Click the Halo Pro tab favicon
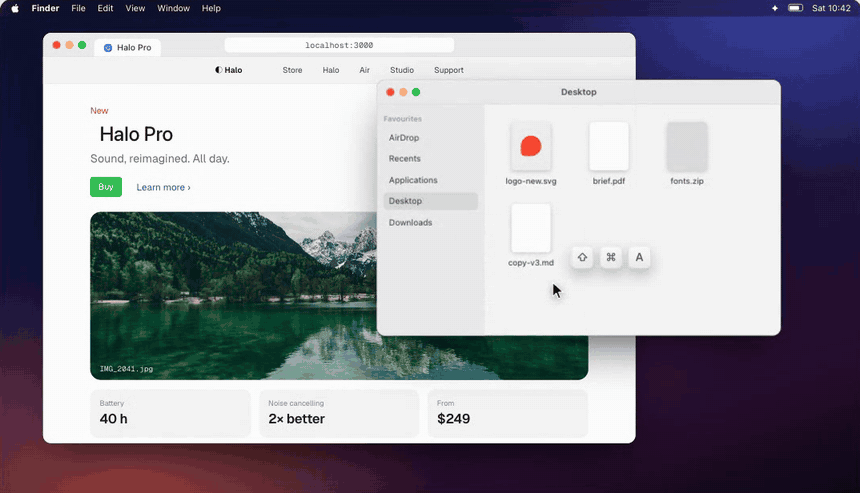The height and width of the screenshot is (493, 860). click(108, 48)
